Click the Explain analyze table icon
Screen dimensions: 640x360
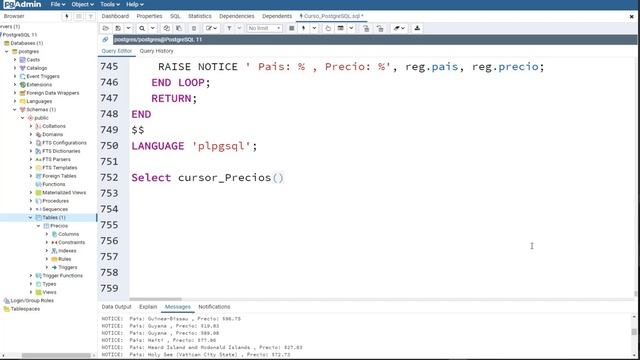coord(340,28)
